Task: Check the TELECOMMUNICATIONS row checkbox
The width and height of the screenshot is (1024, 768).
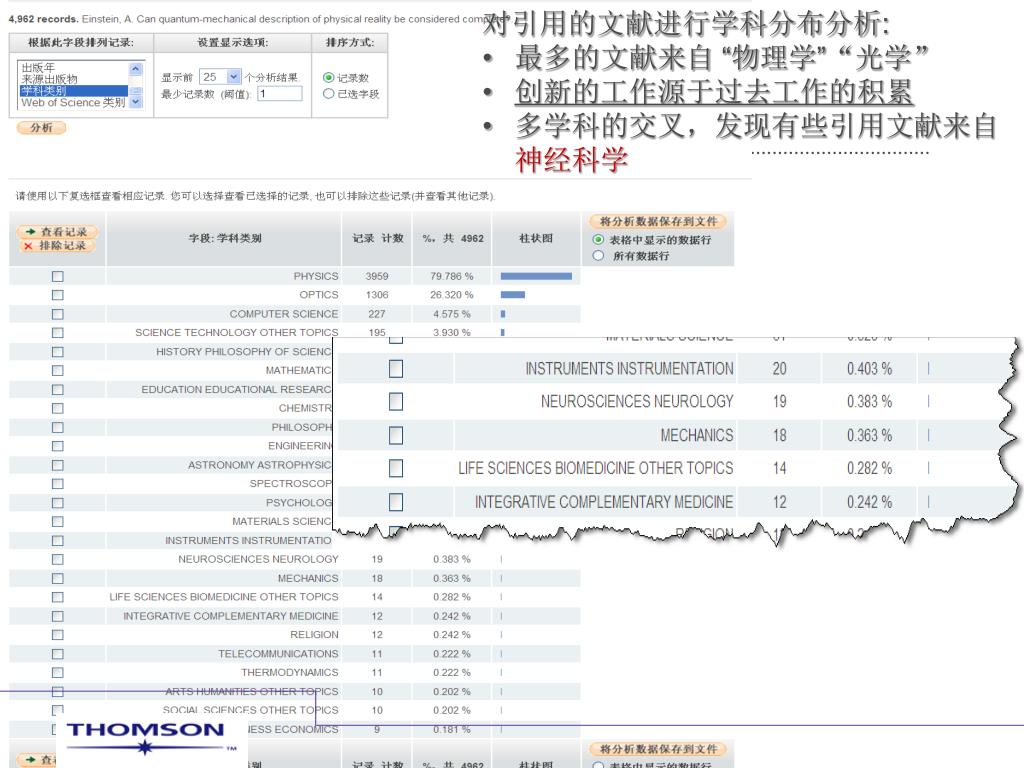Action: (57, 654)
